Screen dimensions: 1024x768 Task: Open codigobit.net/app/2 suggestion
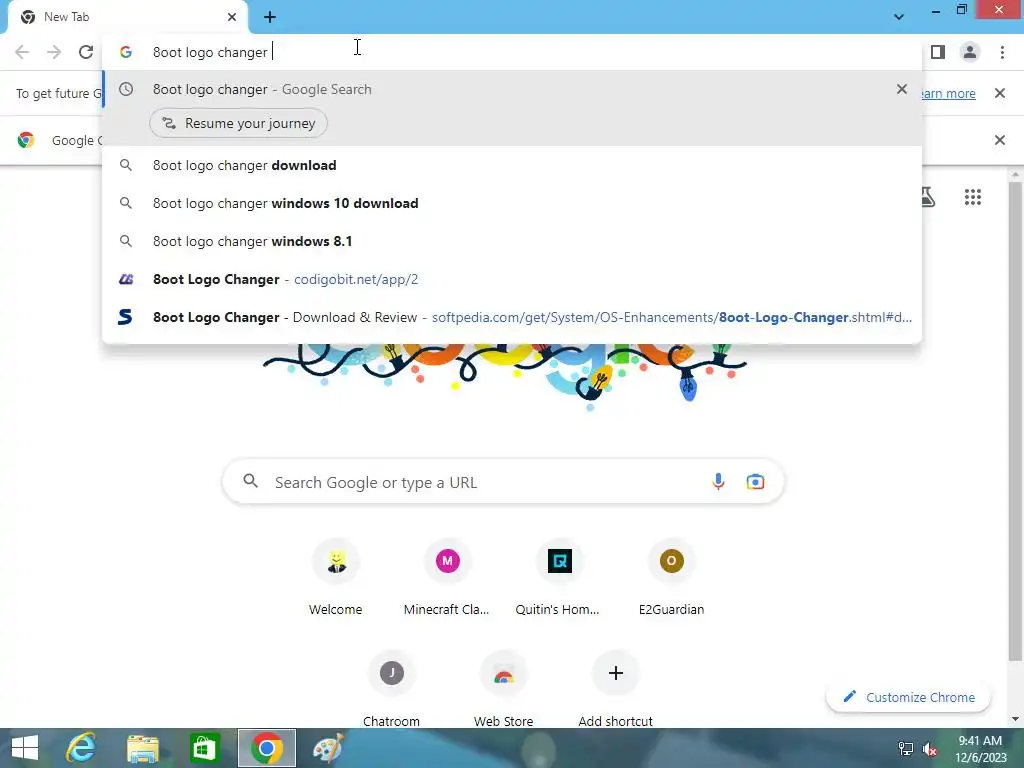[x=512, y=279]
